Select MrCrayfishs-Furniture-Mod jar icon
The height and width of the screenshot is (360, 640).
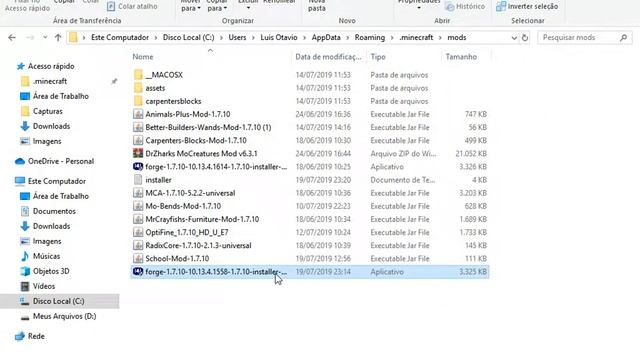(x=138, y=219)
